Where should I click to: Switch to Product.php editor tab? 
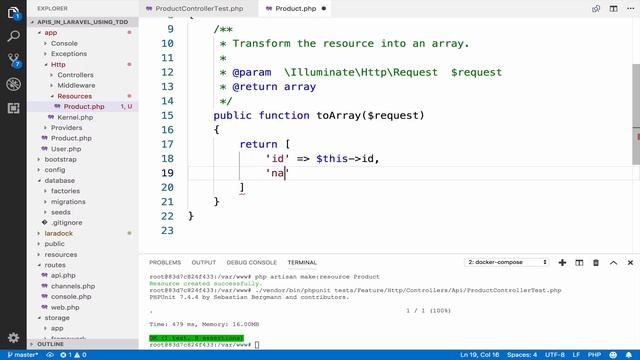[296, 9]
